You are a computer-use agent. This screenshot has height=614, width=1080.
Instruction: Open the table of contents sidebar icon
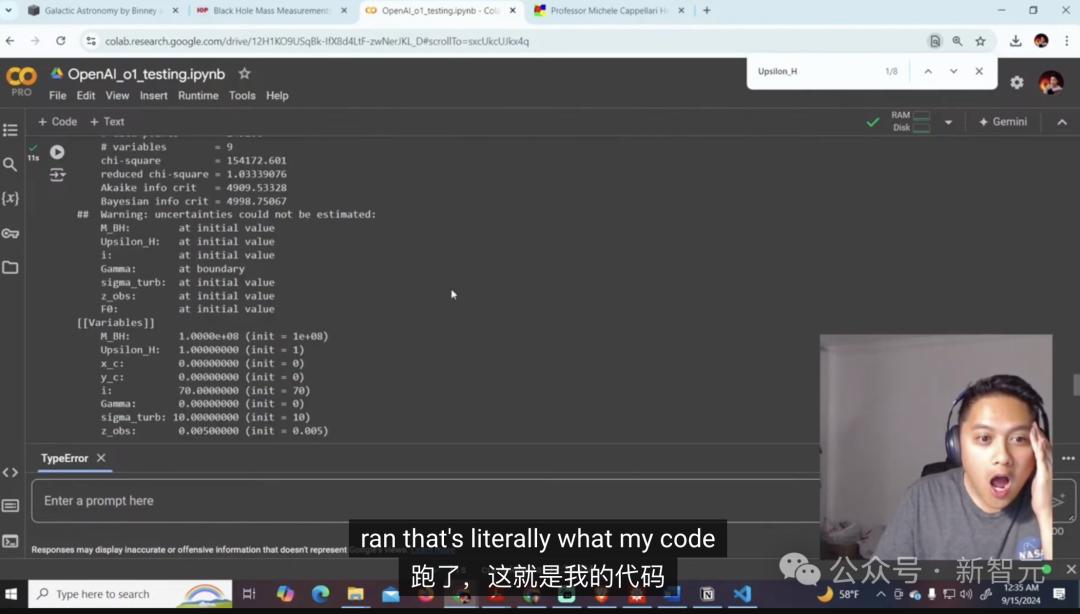pos(10,130)
